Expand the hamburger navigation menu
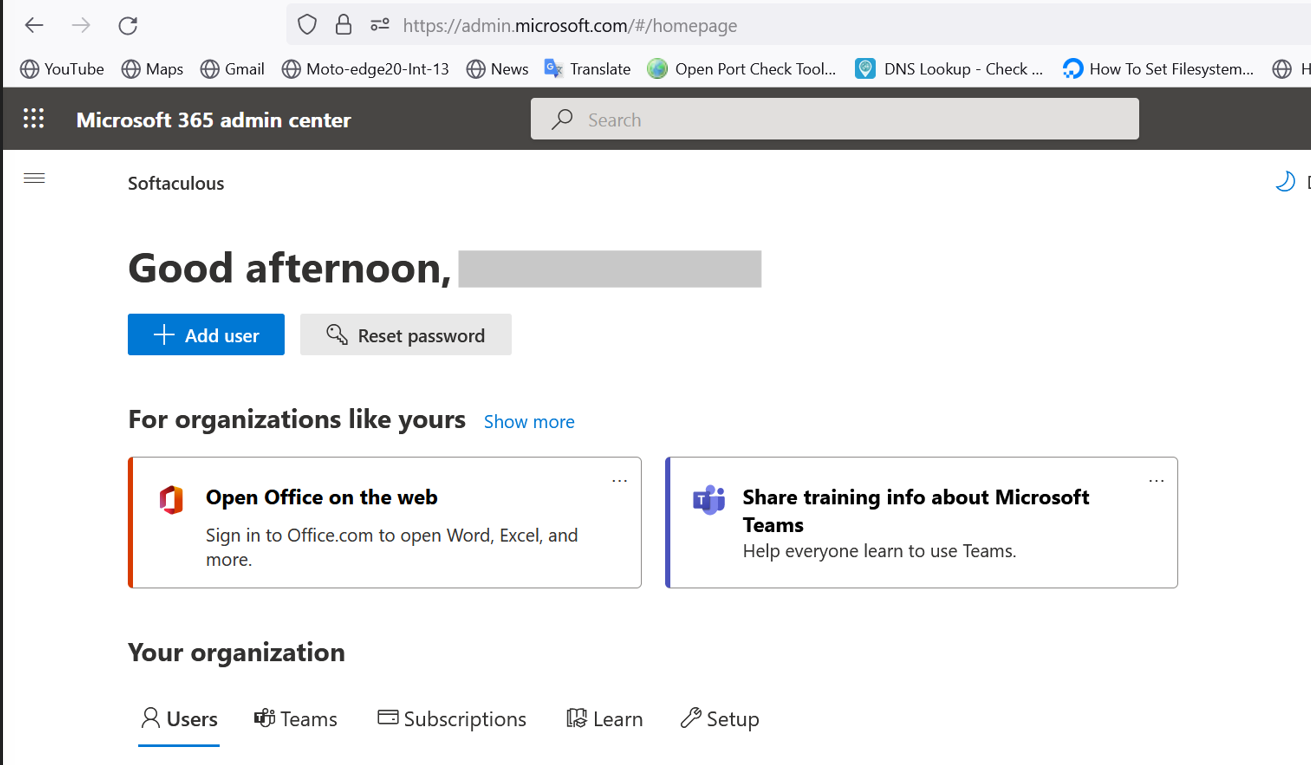Image resolution: width=1311 pixels, height=765 pixels. point(34,178)
